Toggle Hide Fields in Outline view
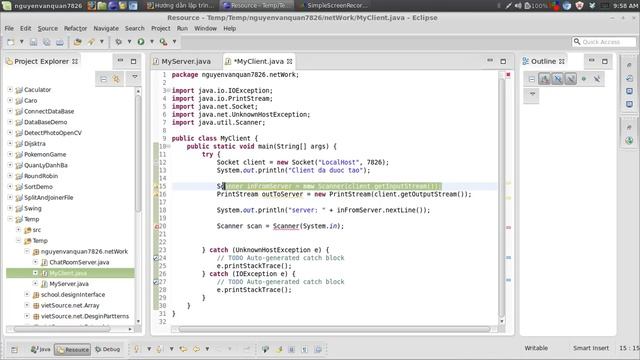Viewport: 640px width, 360px height. [557, 79]
